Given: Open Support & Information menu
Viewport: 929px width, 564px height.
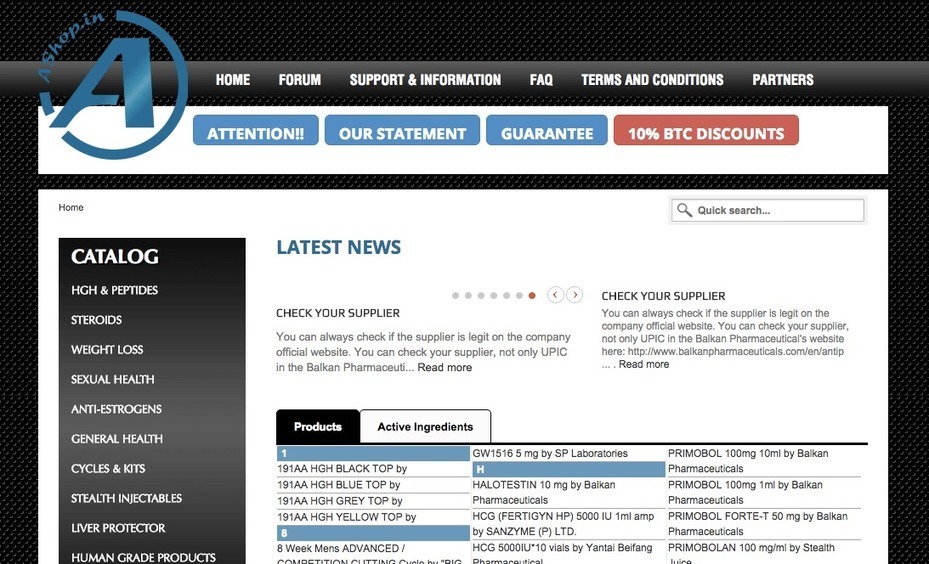Looking at the screenshot, I should pyautogui.click(x=425, y=80).
